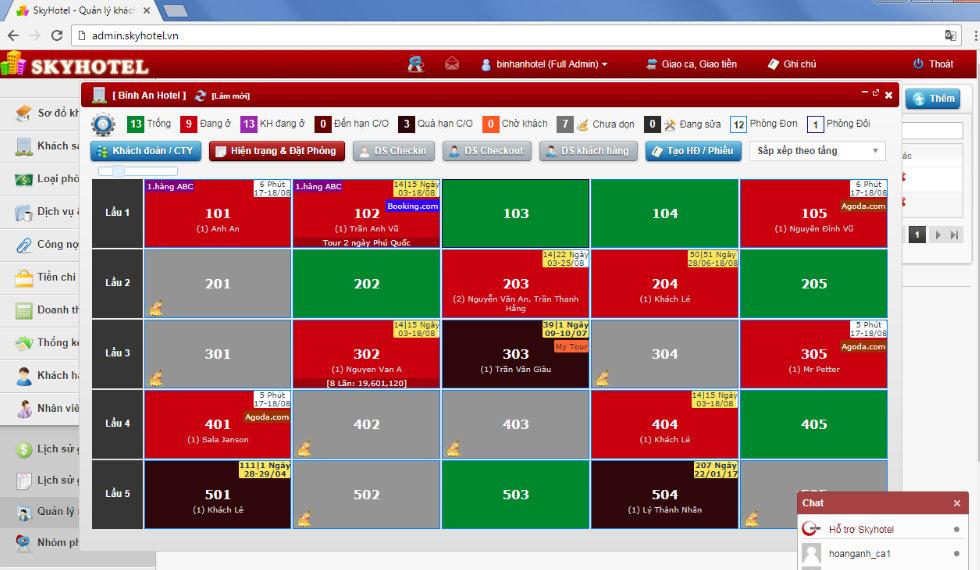
Task: Filter by 9 Đang ở status
Action: pos(206,124)
